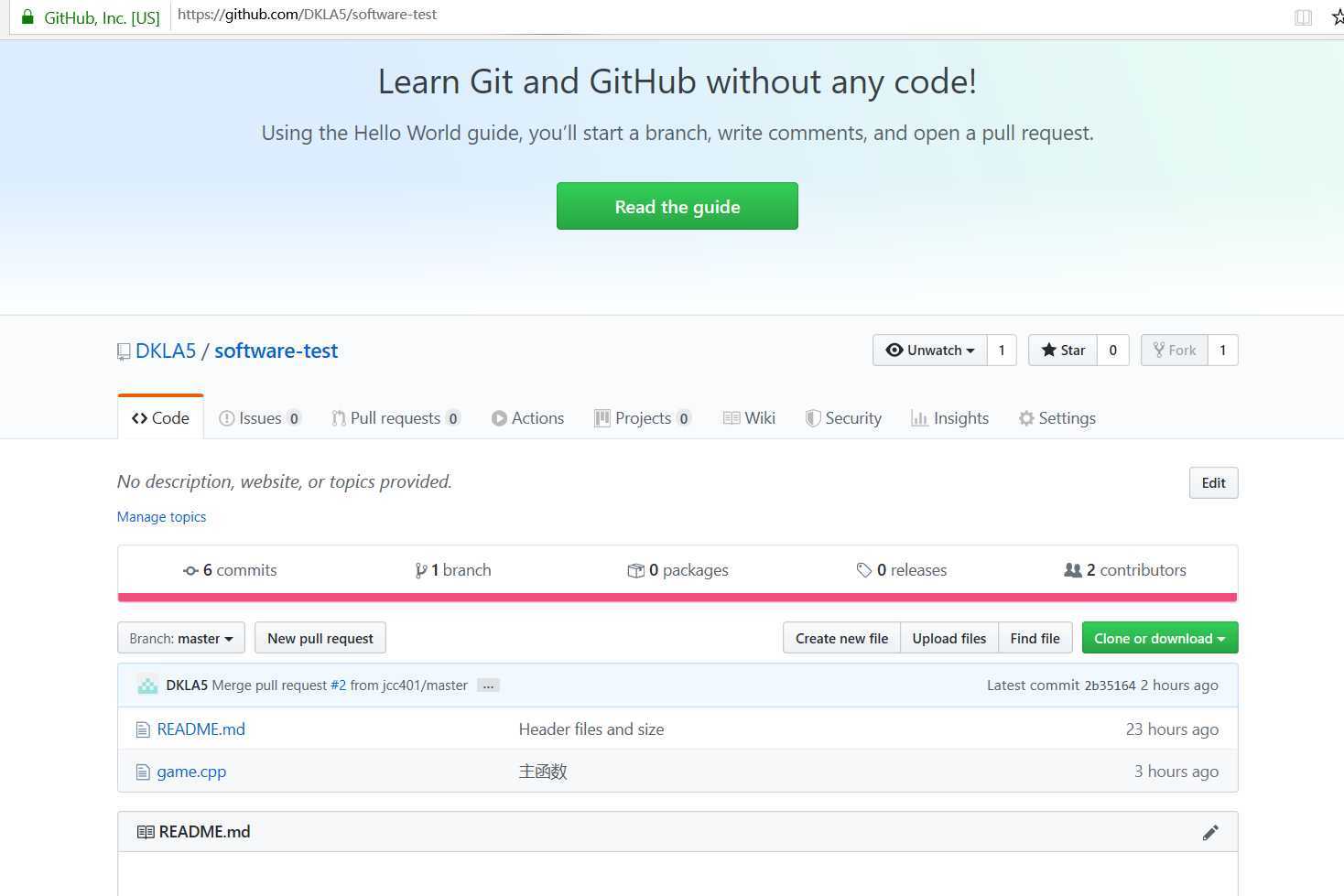Screen dimensions: 1344x896
Task: Switch to the Issues tab
Action: click(260, 417)
